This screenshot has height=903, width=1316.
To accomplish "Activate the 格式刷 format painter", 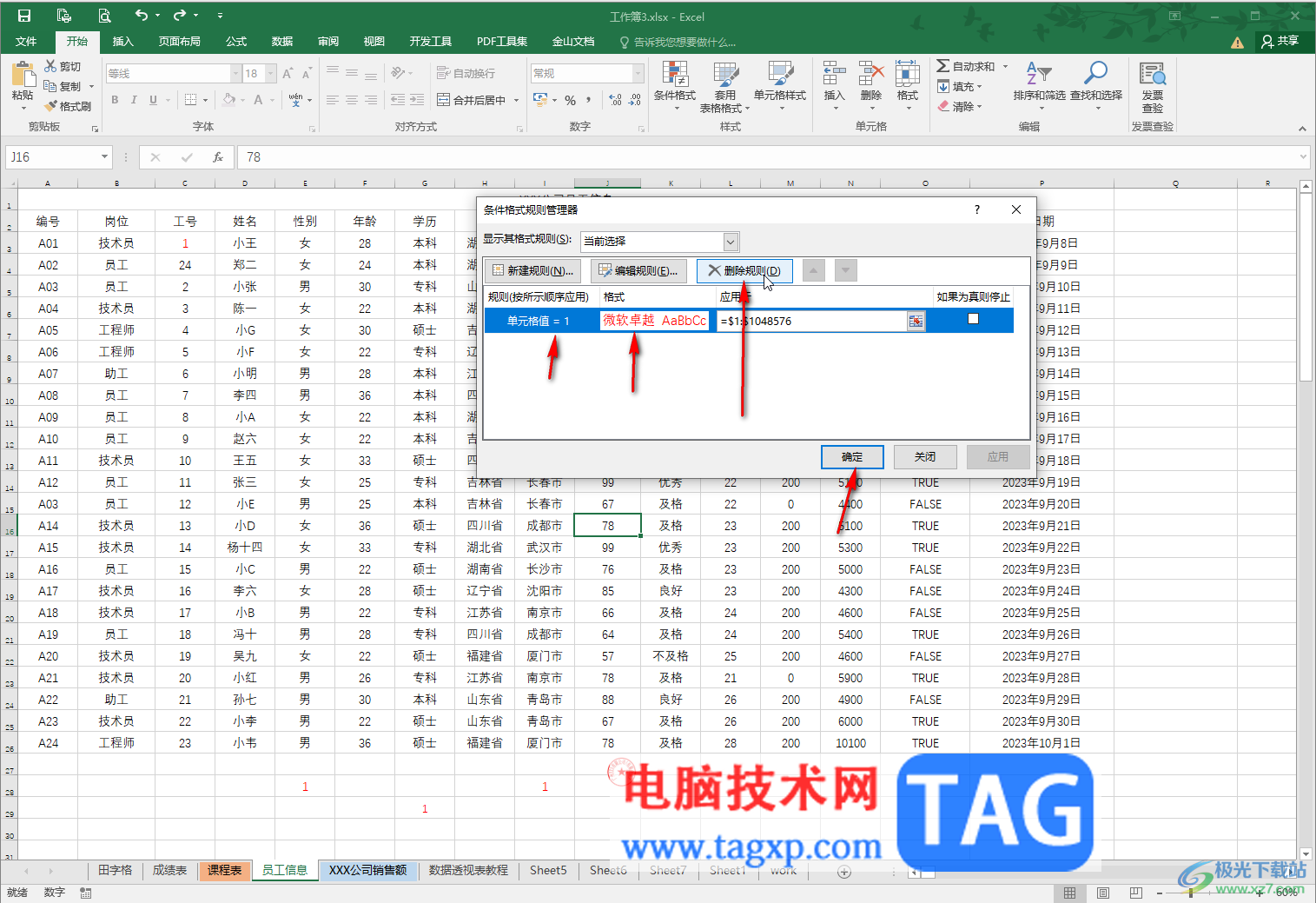I will click(x=68, y=106).
